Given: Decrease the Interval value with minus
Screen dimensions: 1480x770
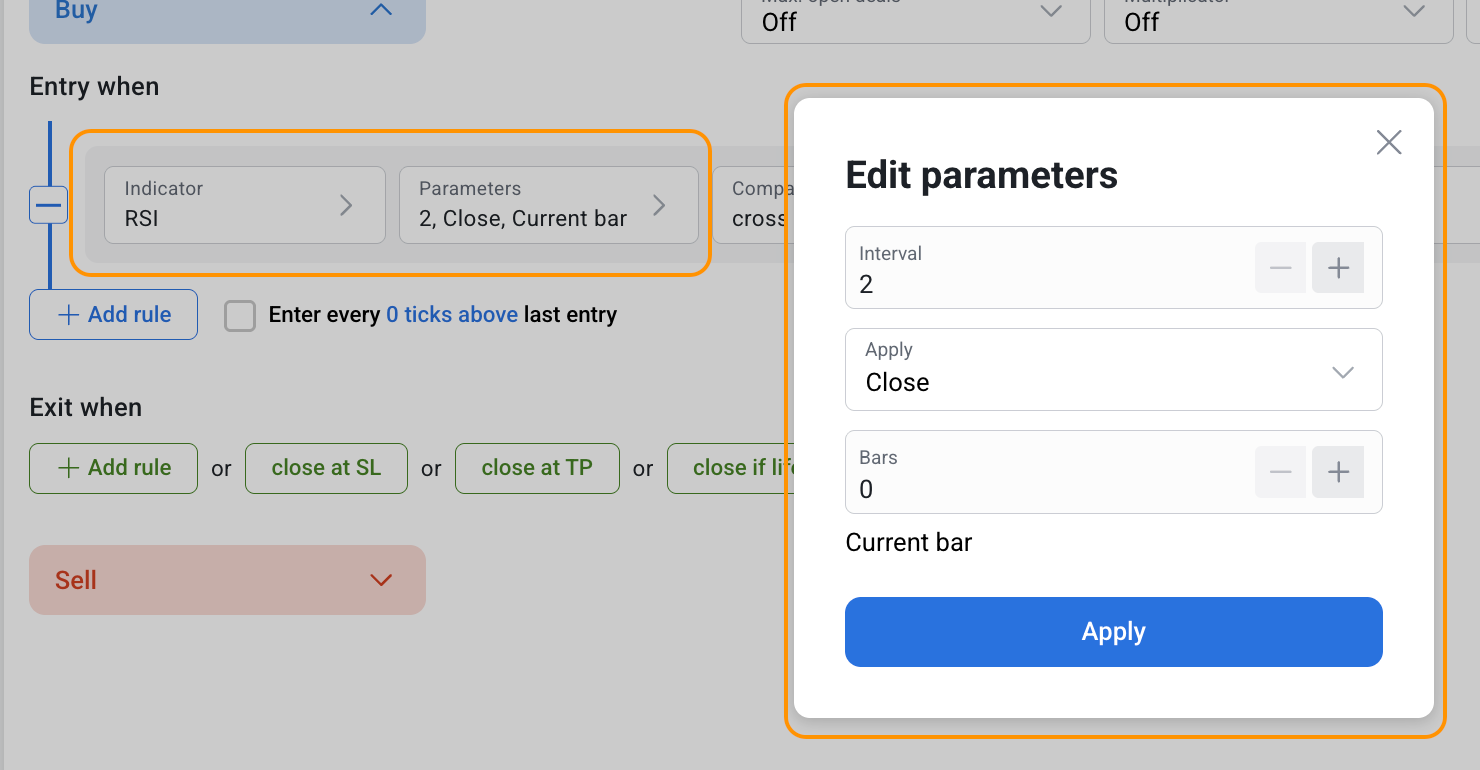Looking at the screenshot, I should coord(1280,268).
